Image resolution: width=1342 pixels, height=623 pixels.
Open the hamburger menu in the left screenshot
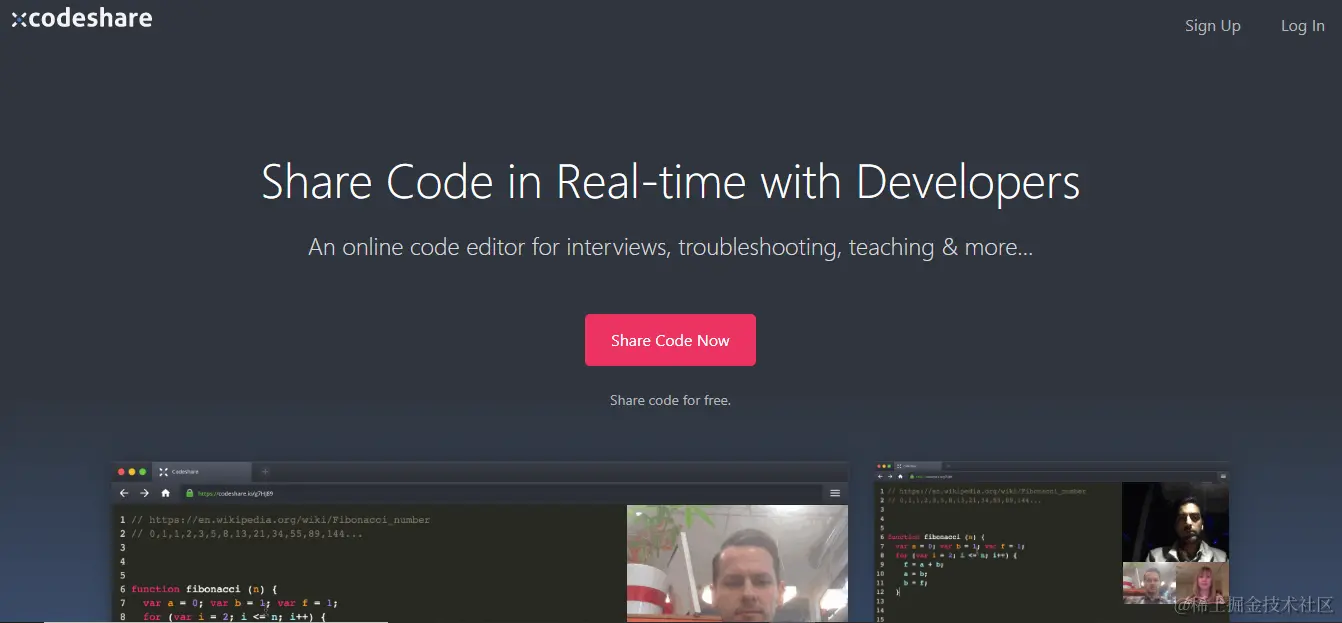click(835, 493)
